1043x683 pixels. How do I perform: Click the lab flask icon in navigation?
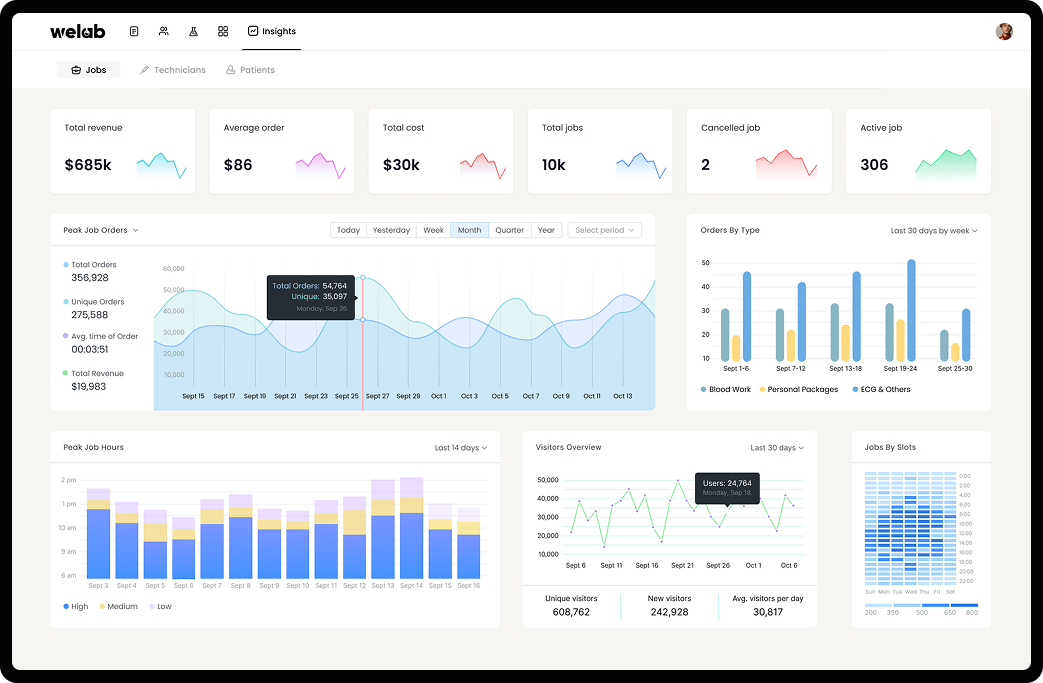[193, 31]
